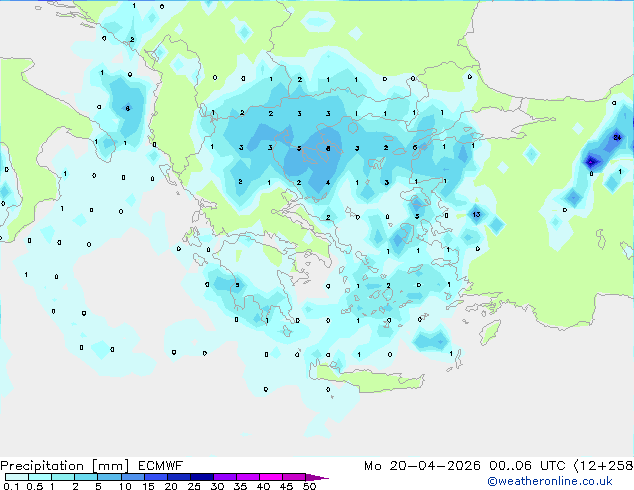Click the '13' precipitation value on the map
The height and width of the screenshot is (490, 634).
pyautogui.click(x=476, y=214)
